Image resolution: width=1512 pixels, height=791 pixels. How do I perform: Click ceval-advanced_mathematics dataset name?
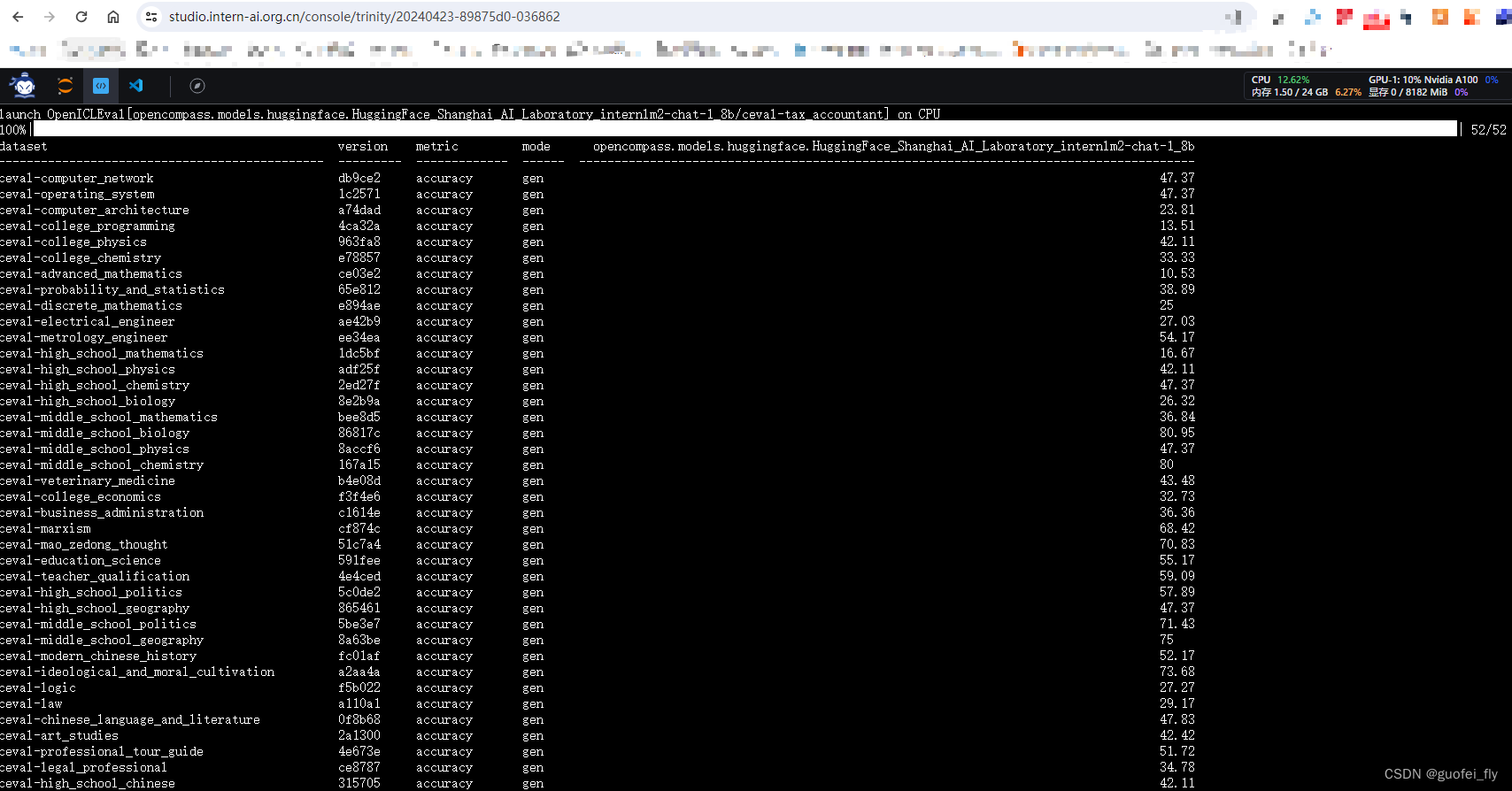(x=91, y=273)
